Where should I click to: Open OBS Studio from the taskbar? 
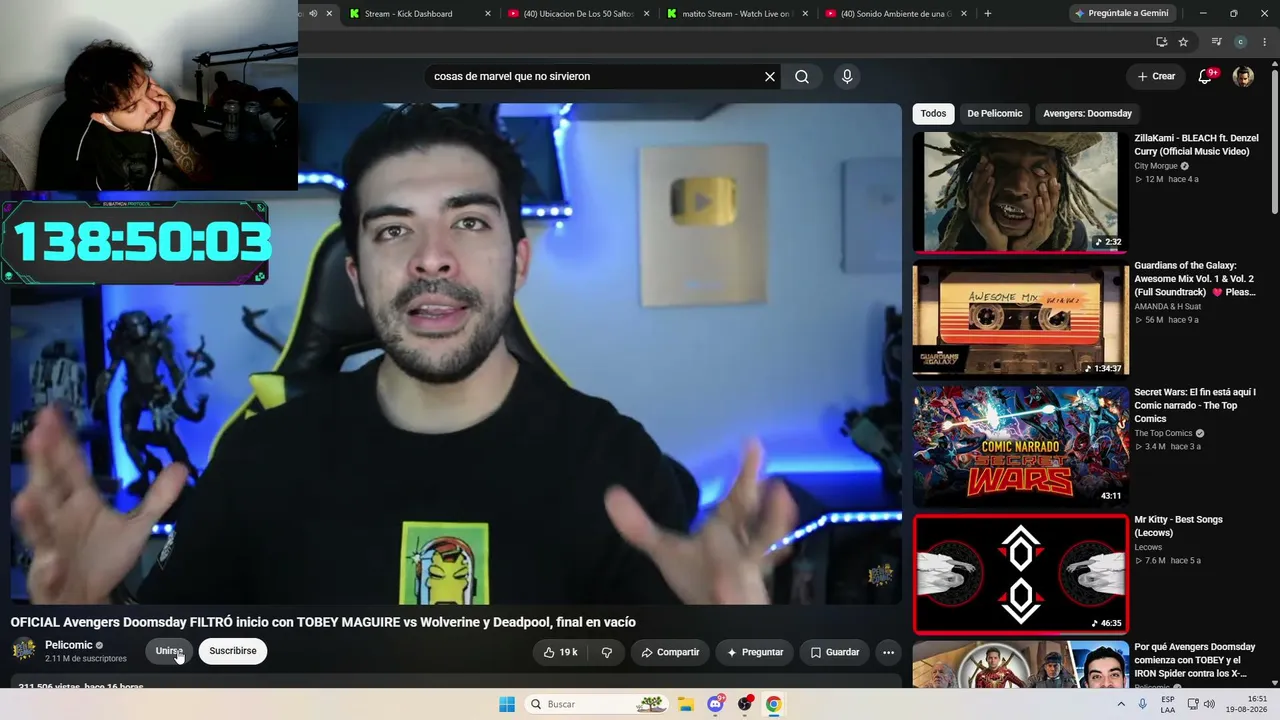[x=745, y=704]
